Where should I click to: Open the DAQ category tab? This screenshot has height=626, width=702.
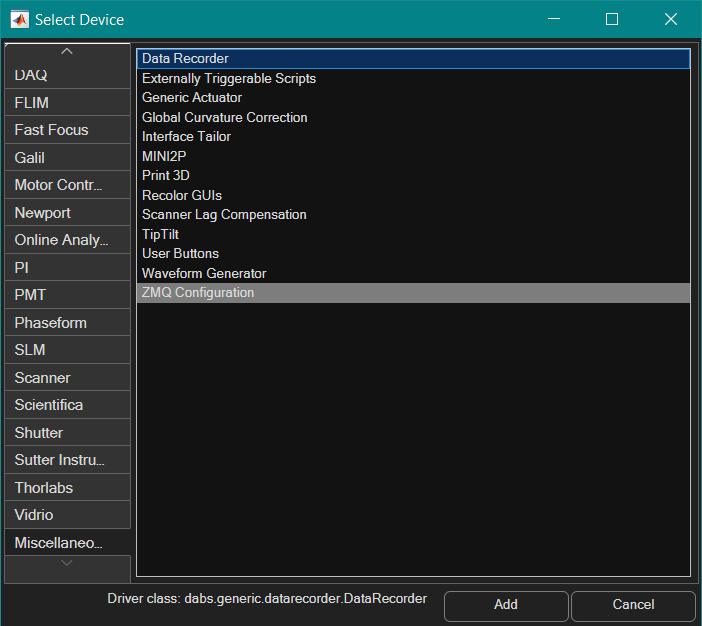[68, 75]
